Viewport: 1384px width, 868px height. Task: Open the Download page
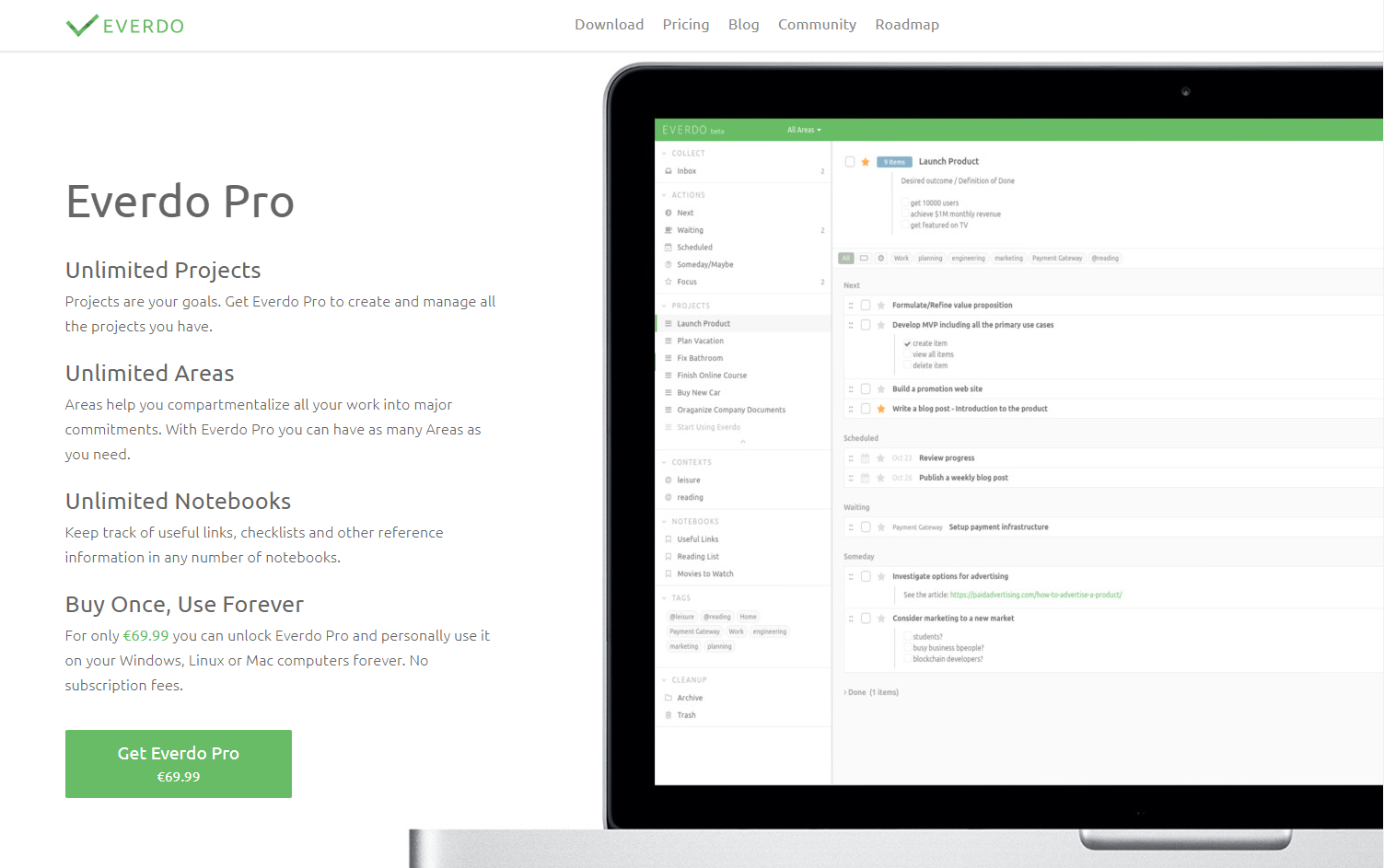point(610,25)
